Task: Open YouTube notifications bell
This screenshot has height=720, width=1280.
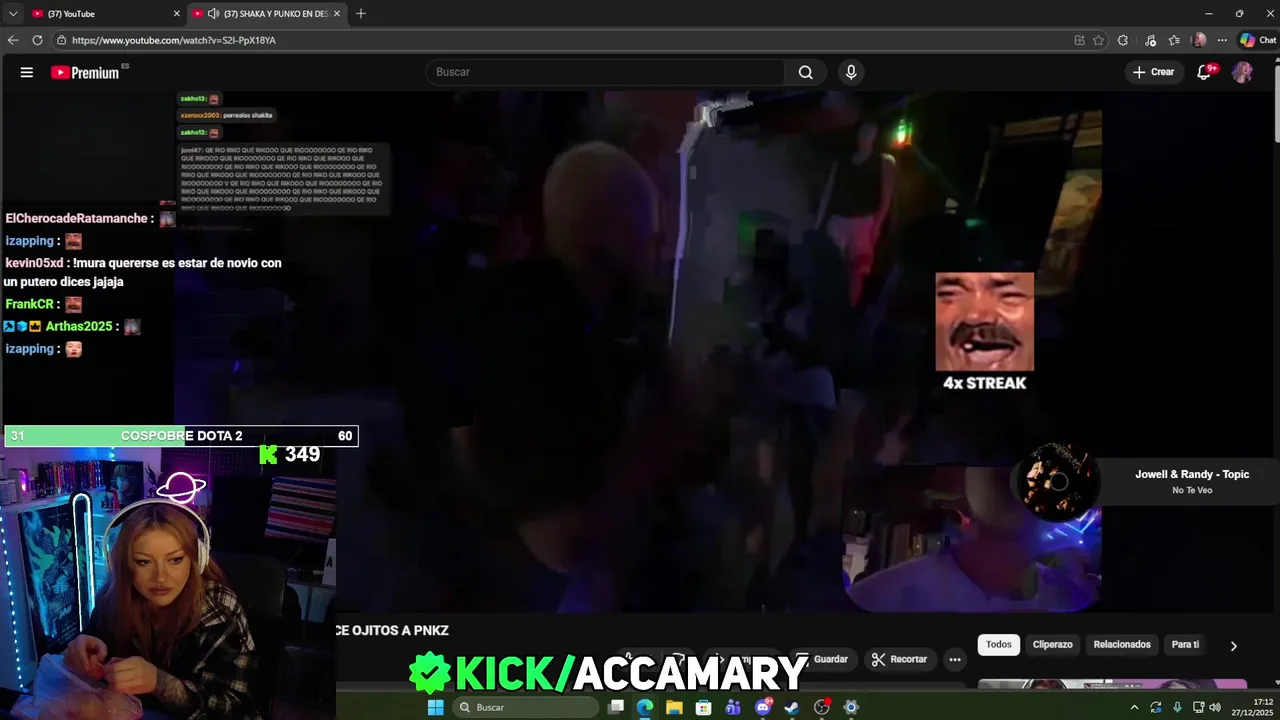Action: click(x=1205, y=72)
